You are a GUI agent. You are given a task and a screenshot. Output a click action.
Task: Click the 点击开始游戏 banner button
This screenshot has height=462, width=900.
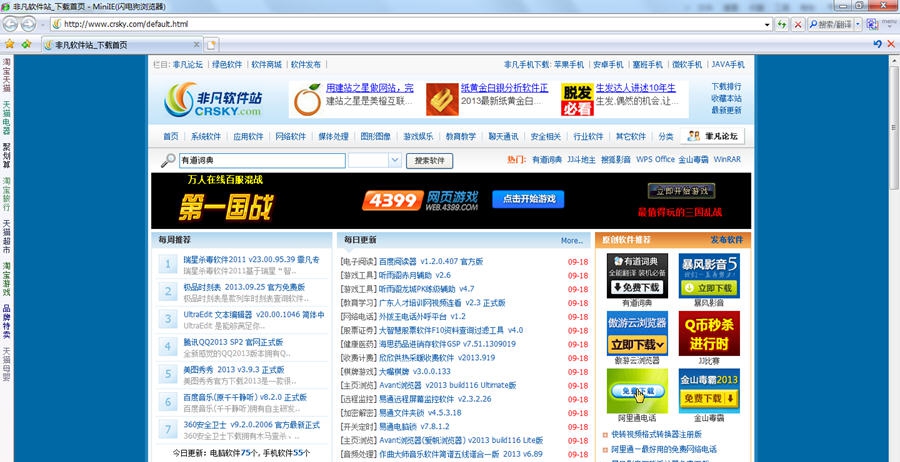[x=528, y=199]
